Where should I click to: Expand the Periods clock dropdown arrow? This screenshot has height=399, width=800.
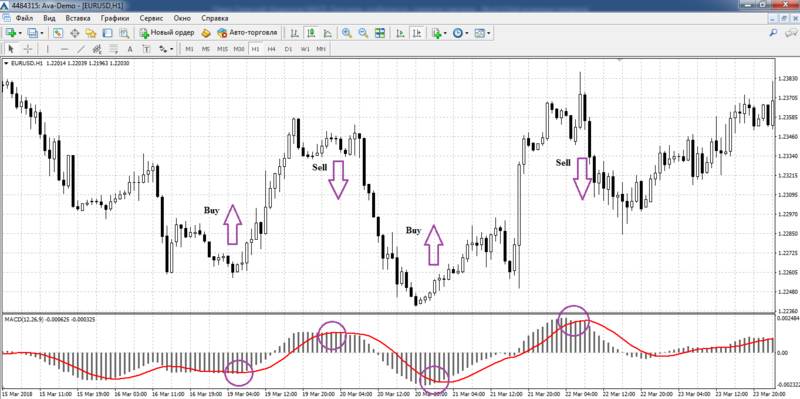(x=467, y=33)
